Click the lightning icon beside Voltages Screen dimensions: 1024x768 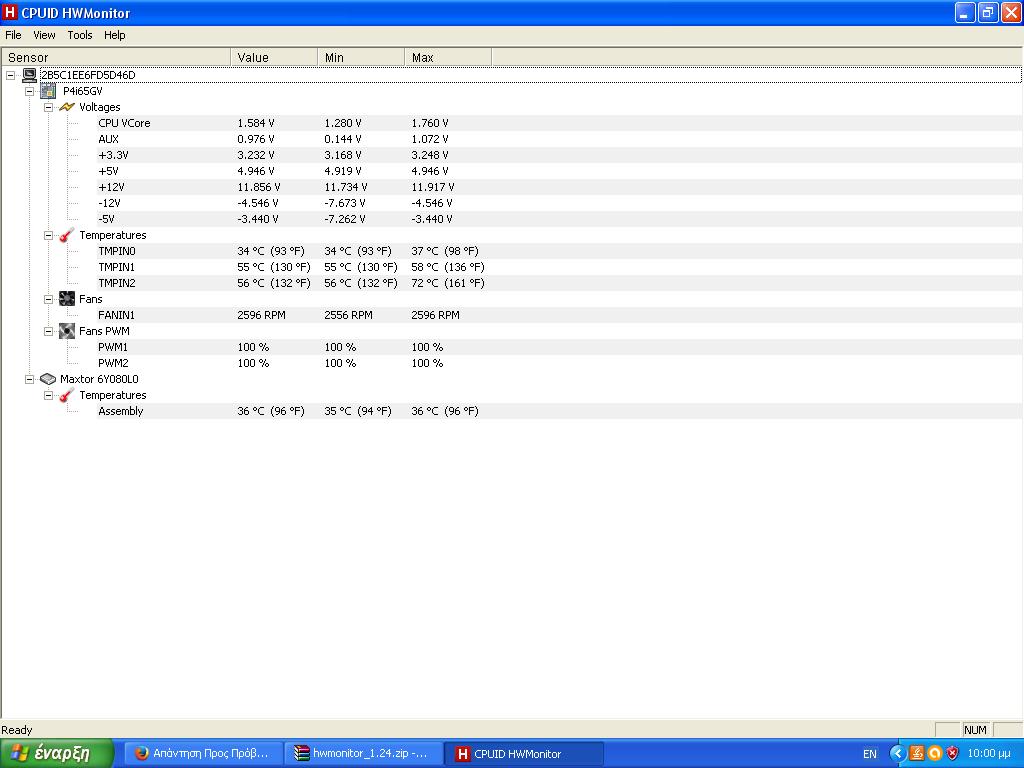[67, 107]
